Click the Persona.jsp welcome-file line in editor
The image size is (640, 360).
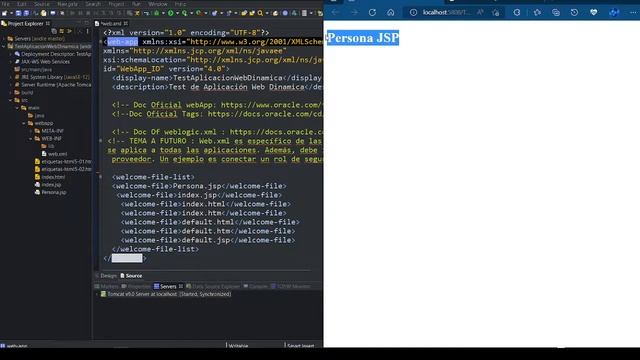199,186
